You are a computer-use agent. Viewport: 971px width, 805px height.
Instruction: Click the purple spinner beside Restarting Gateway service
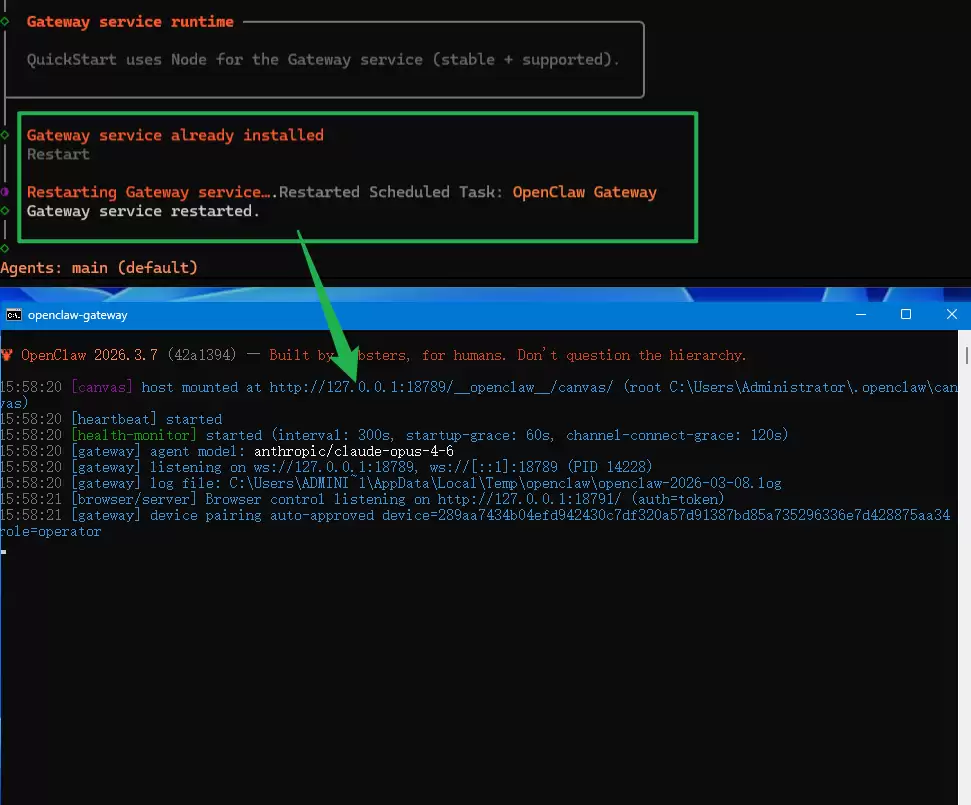pyautogui.click(x=5, y=192)
